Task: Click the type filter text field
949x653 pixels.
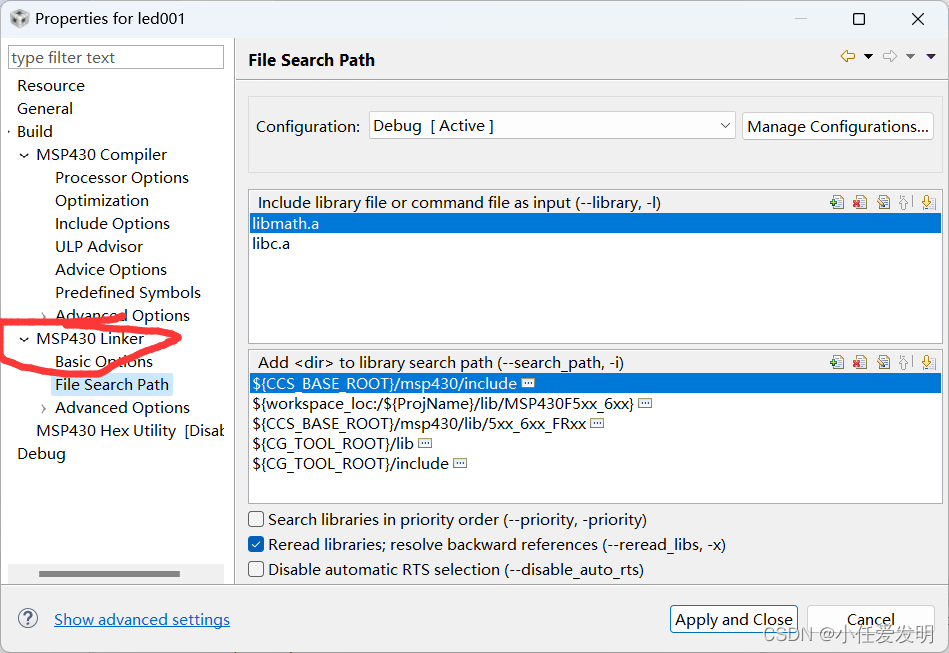Action: (116, 57)
